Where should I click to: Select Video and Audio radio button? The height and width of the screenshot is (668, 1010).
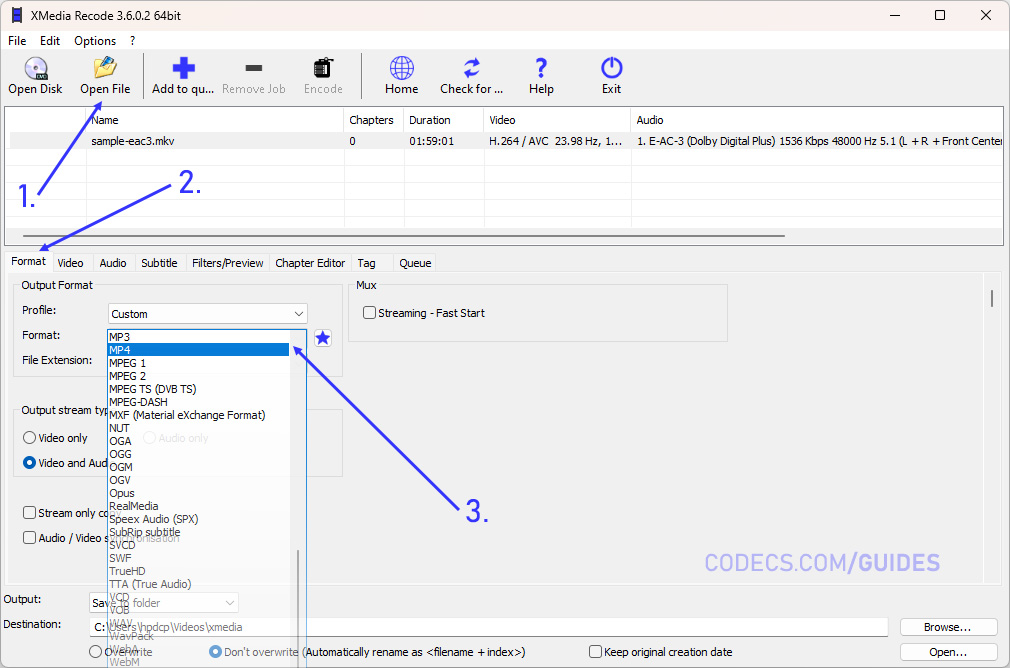tap(29, 463)
